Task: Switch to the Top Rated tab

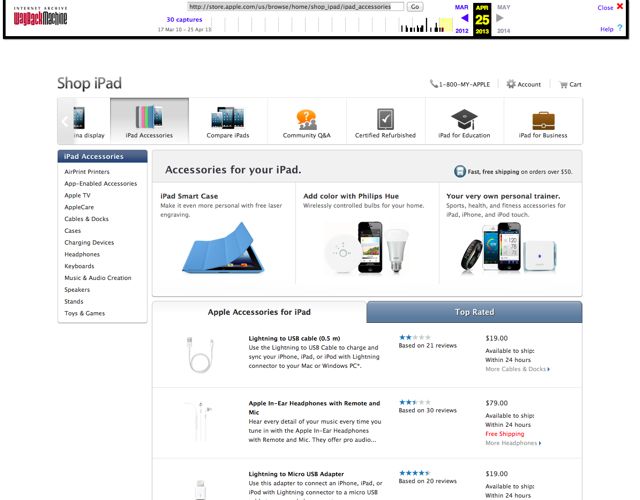Action: click(x=474, y=312)
